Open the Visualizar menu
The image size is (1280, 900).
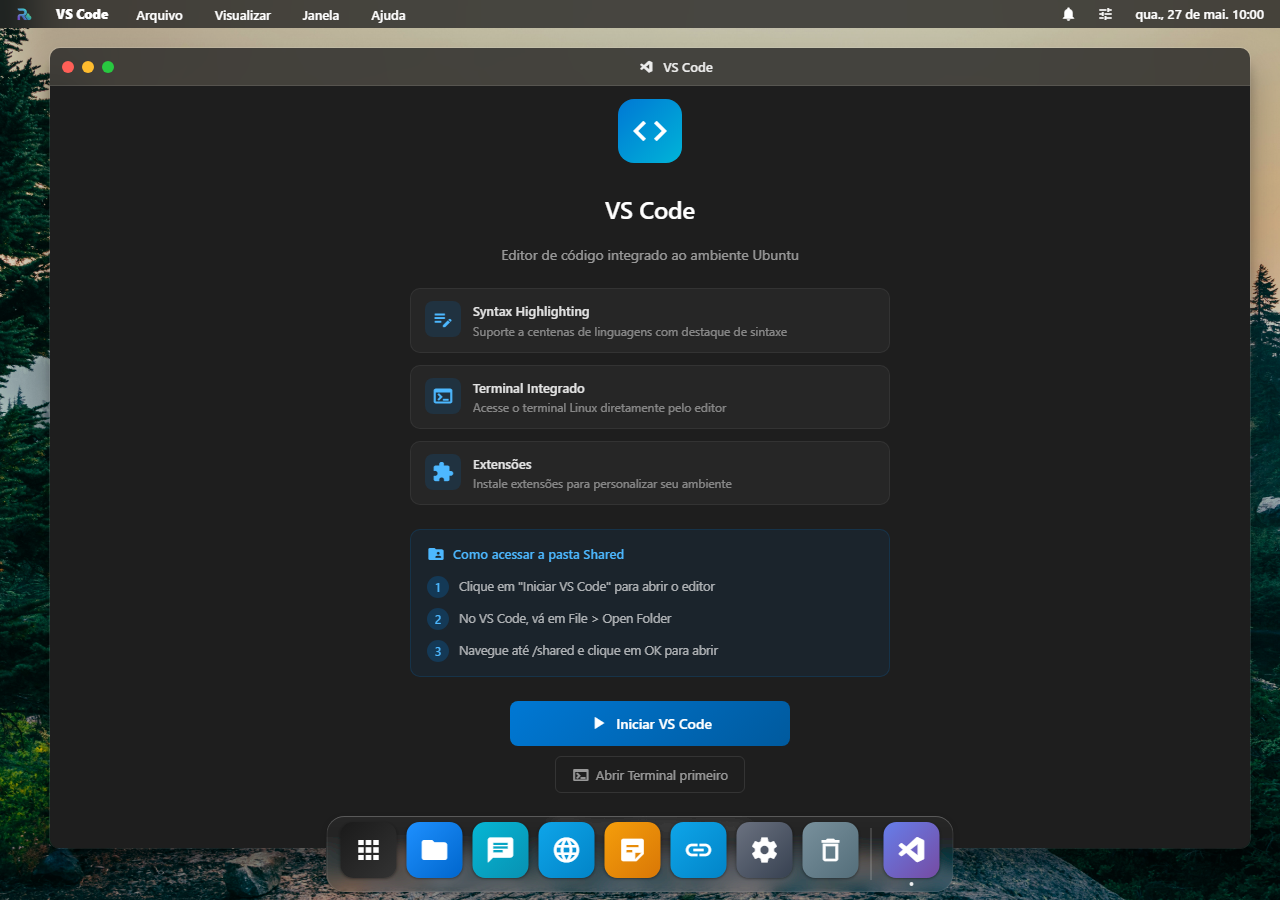242,15
